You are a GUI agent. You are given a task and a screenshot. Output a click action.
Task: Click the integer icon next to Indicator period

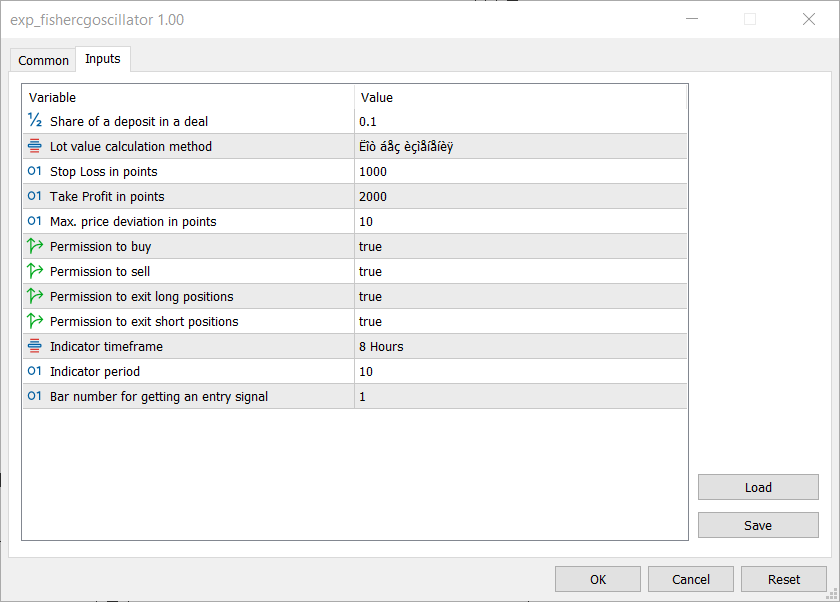coord(35,371)
